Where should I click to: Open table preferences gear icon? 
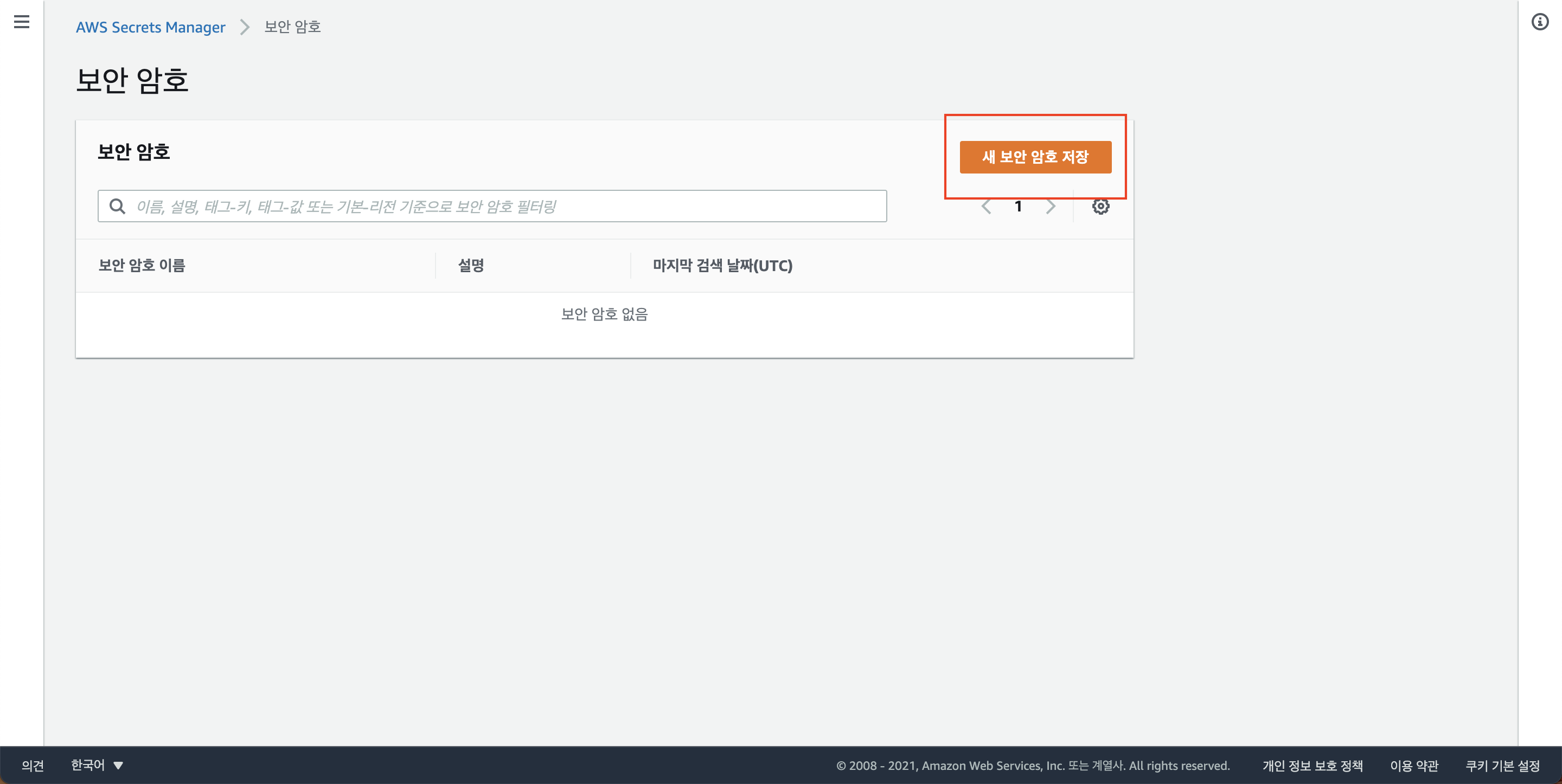1100,207
